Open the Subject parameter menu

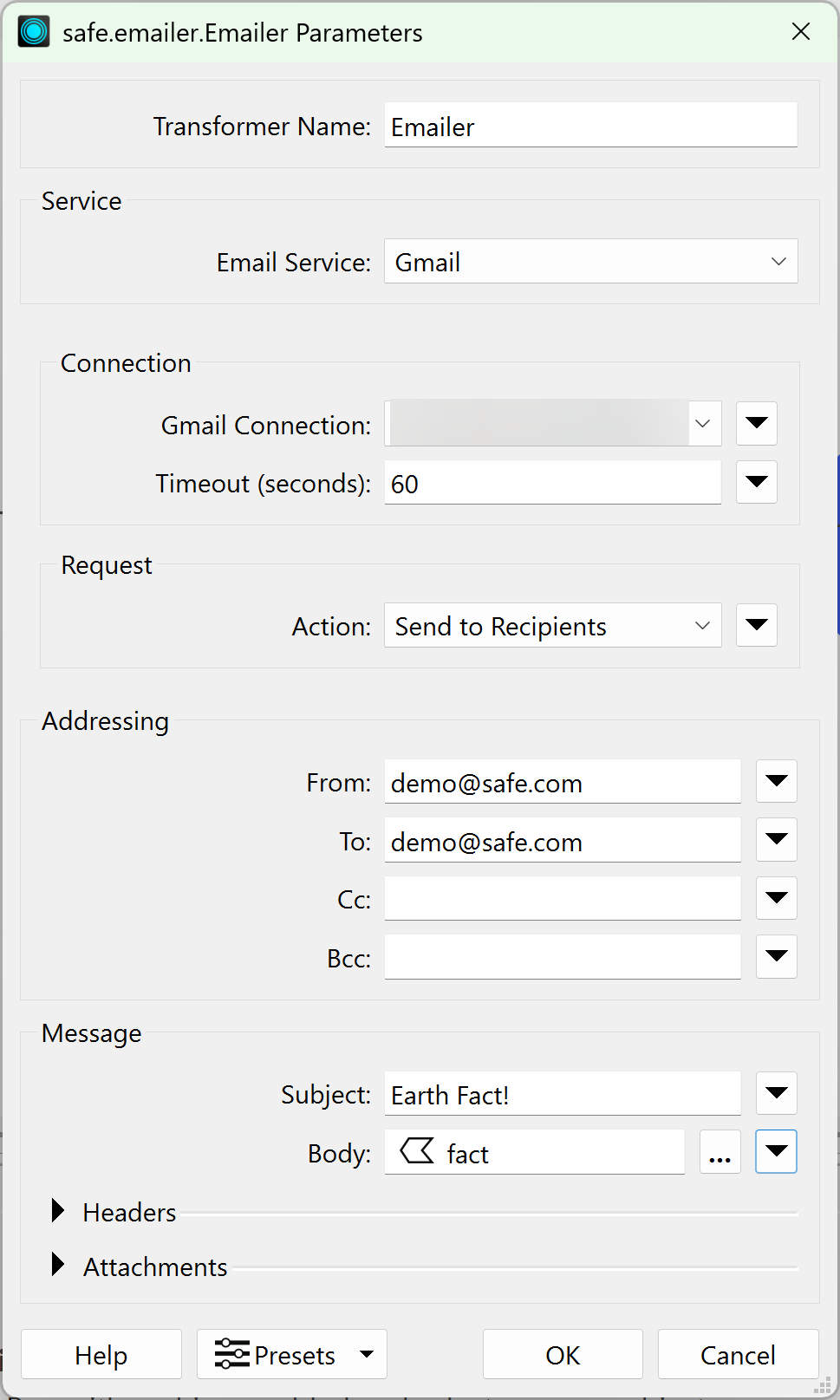pos(775,1093)
